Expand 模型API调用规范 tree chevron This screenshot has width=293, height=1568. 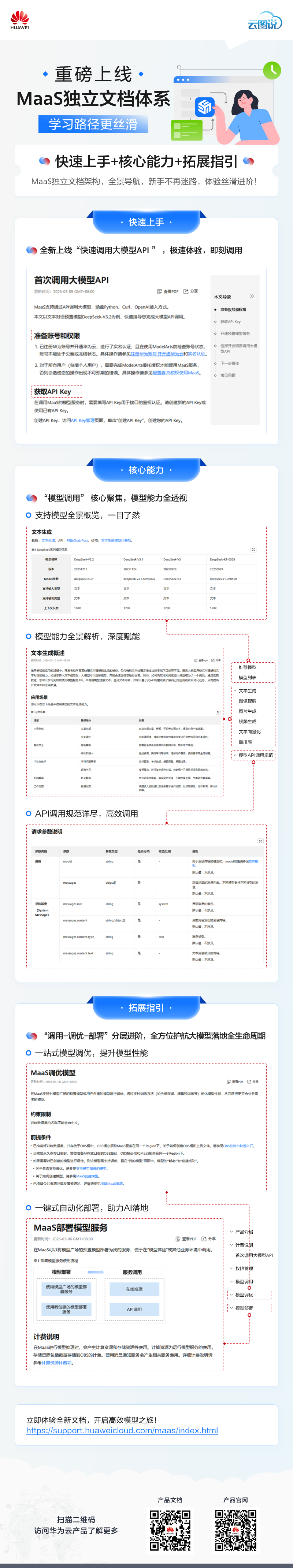pyautogui.click(x=234, y=755)
